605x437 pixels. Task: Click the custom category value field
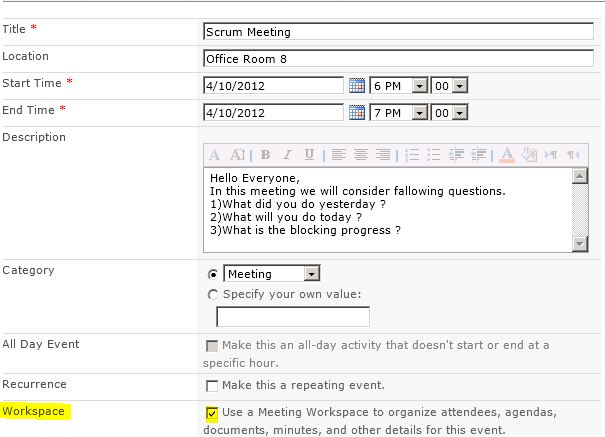tap(293, 317)
